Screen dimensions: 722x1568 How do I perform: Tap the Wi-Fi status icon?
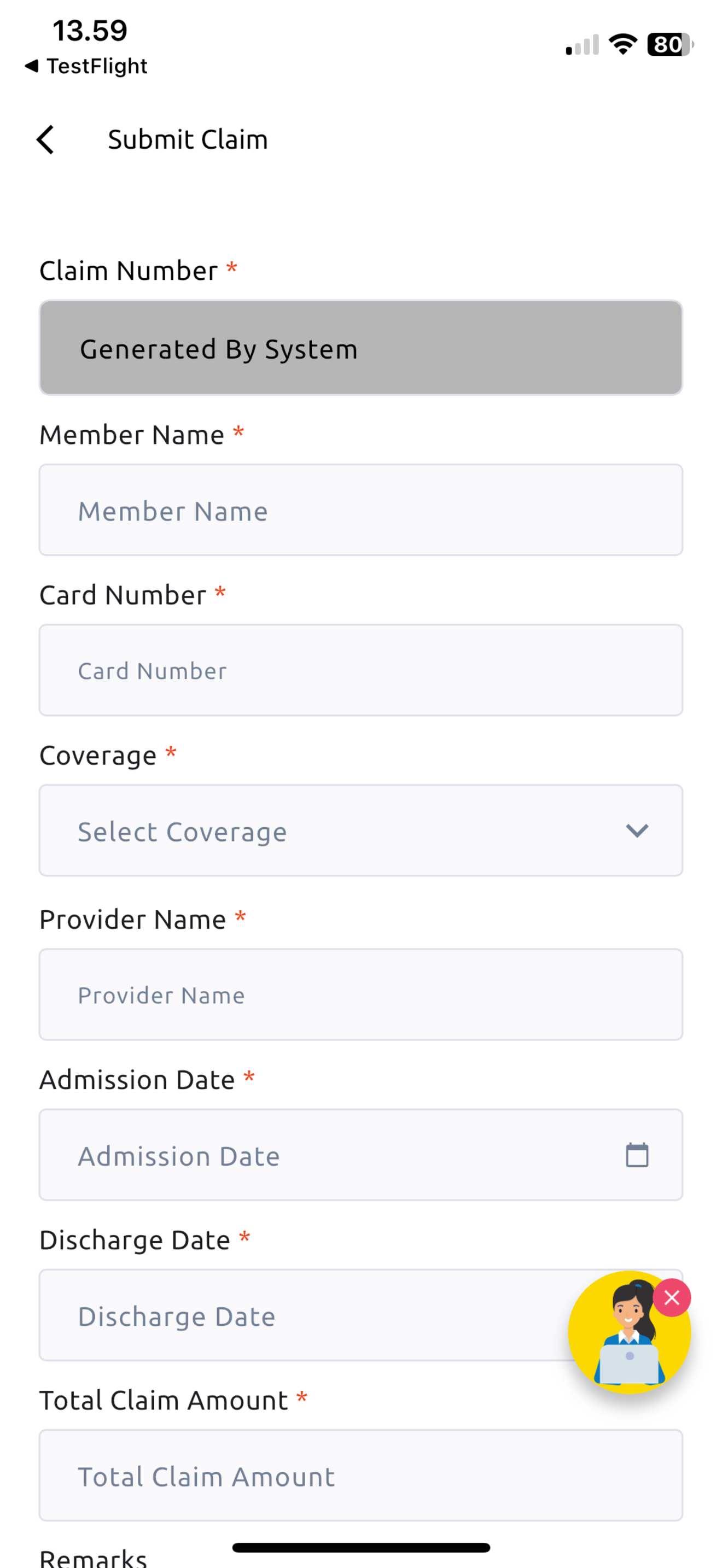pos(622,44)
